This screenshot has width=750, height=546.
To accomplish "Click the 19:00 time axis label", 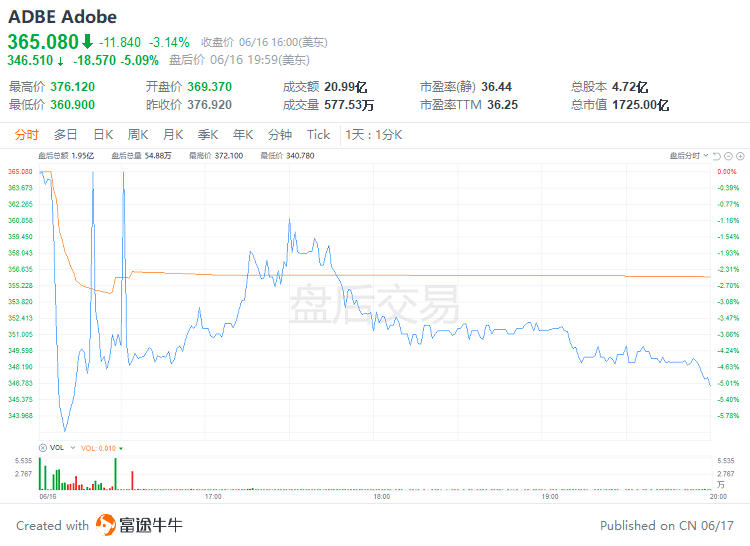I will (550, 497).
